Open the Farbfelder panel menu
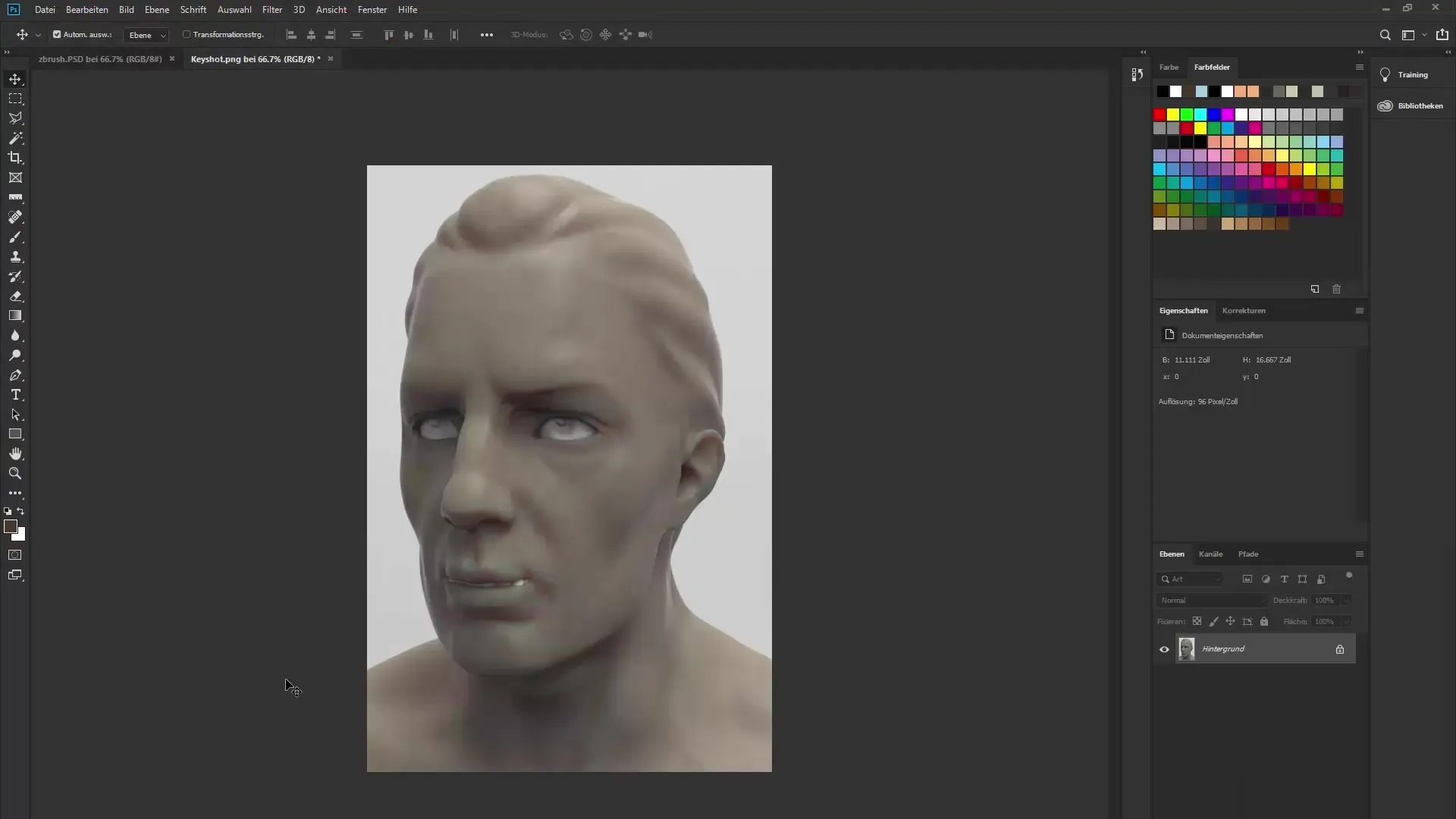 pos(1360,67)
